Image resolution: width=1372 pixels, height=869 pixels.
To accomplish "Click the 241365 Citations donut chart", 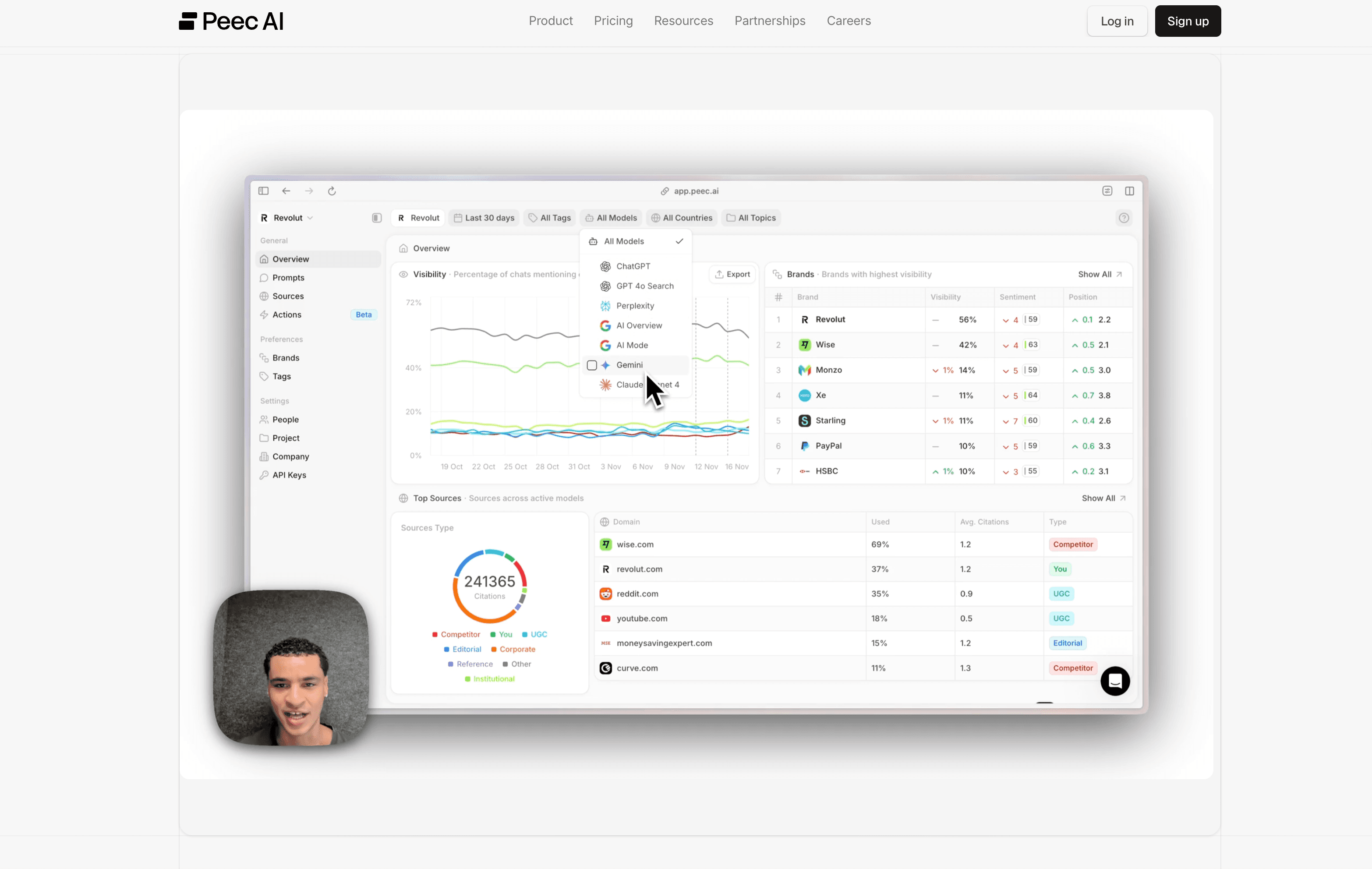I will (489, 586).
